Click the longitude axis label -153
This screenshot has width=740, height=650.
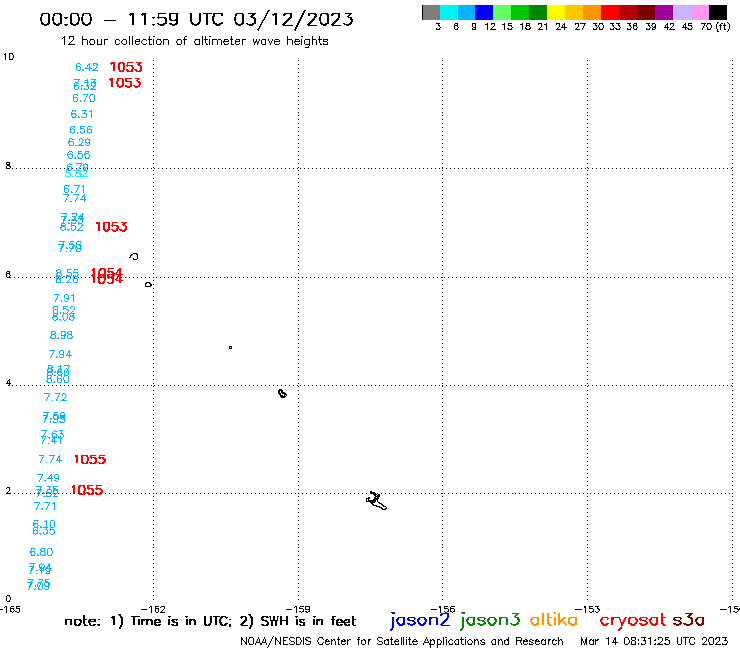tap(588, 609)
